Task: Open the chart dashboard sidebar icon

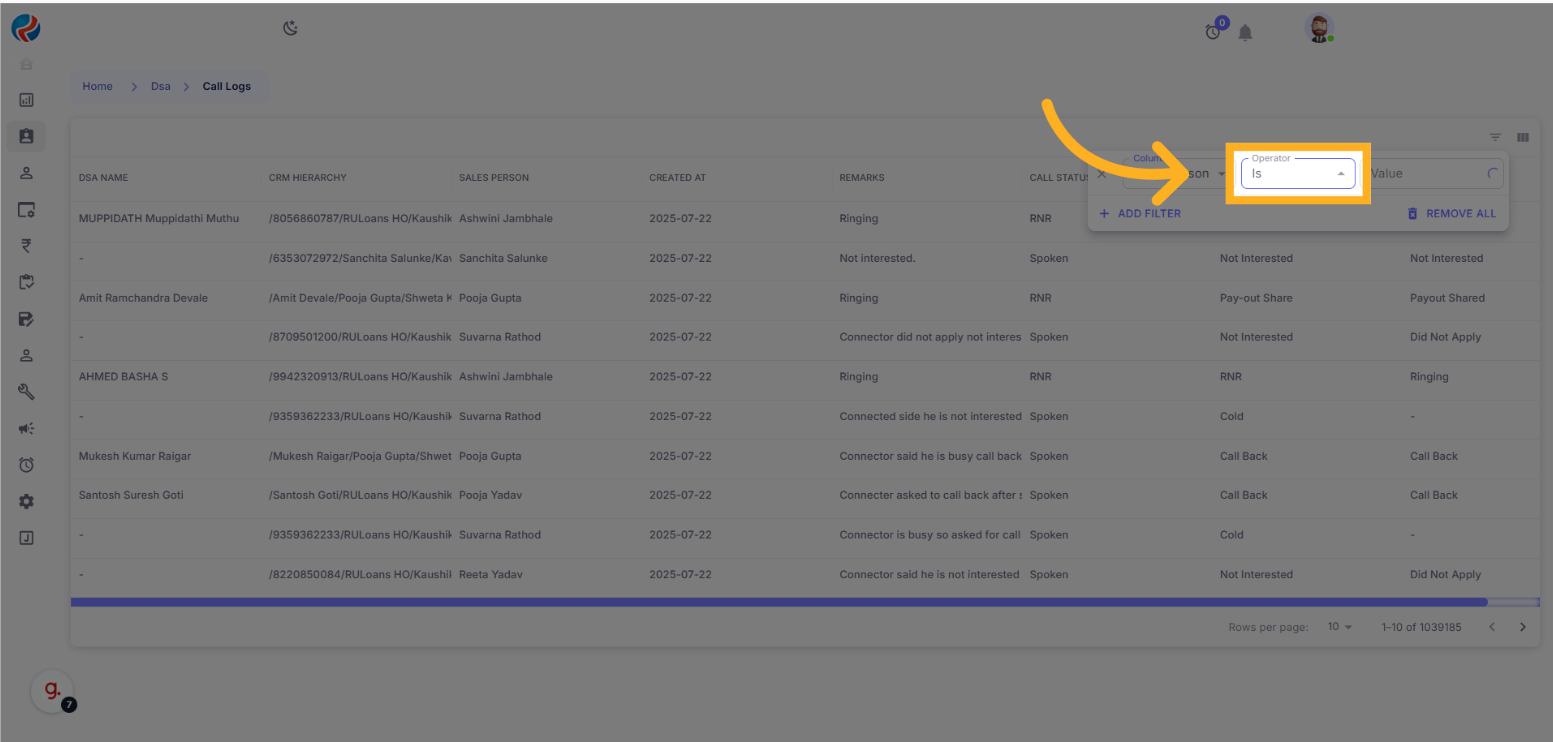Action: pyautogui.click(x=27, y=100)
